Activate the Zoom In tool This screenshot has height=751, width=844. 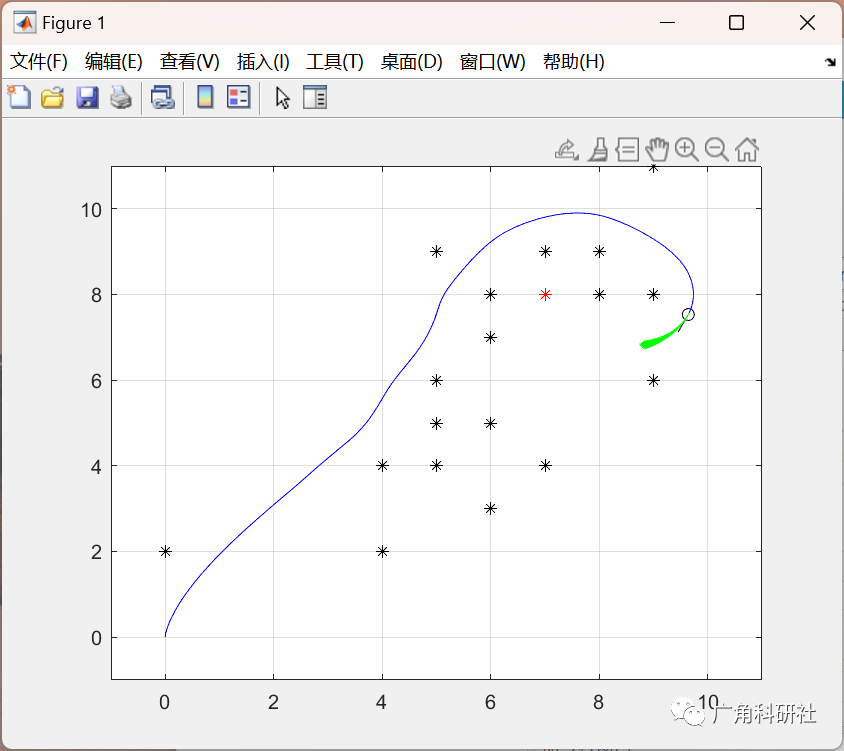point(687,150)
